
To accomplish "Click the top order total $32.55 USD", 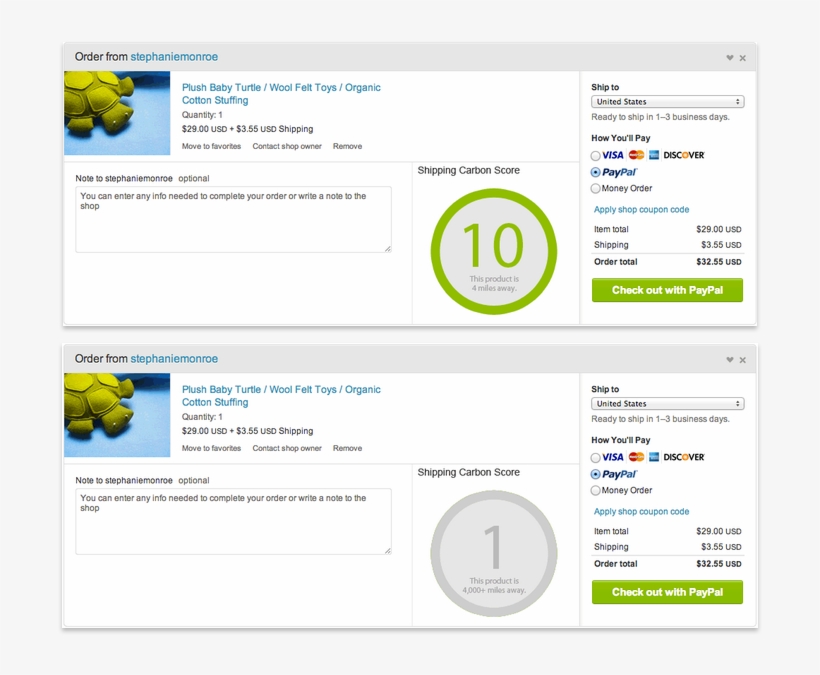I will coord(719,262).
